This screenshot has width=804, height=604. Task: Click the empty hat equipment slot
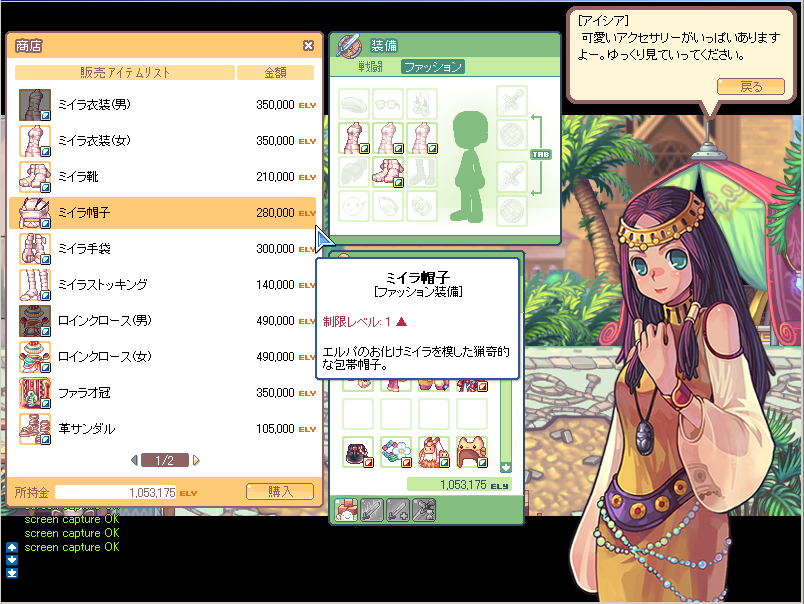354,104
